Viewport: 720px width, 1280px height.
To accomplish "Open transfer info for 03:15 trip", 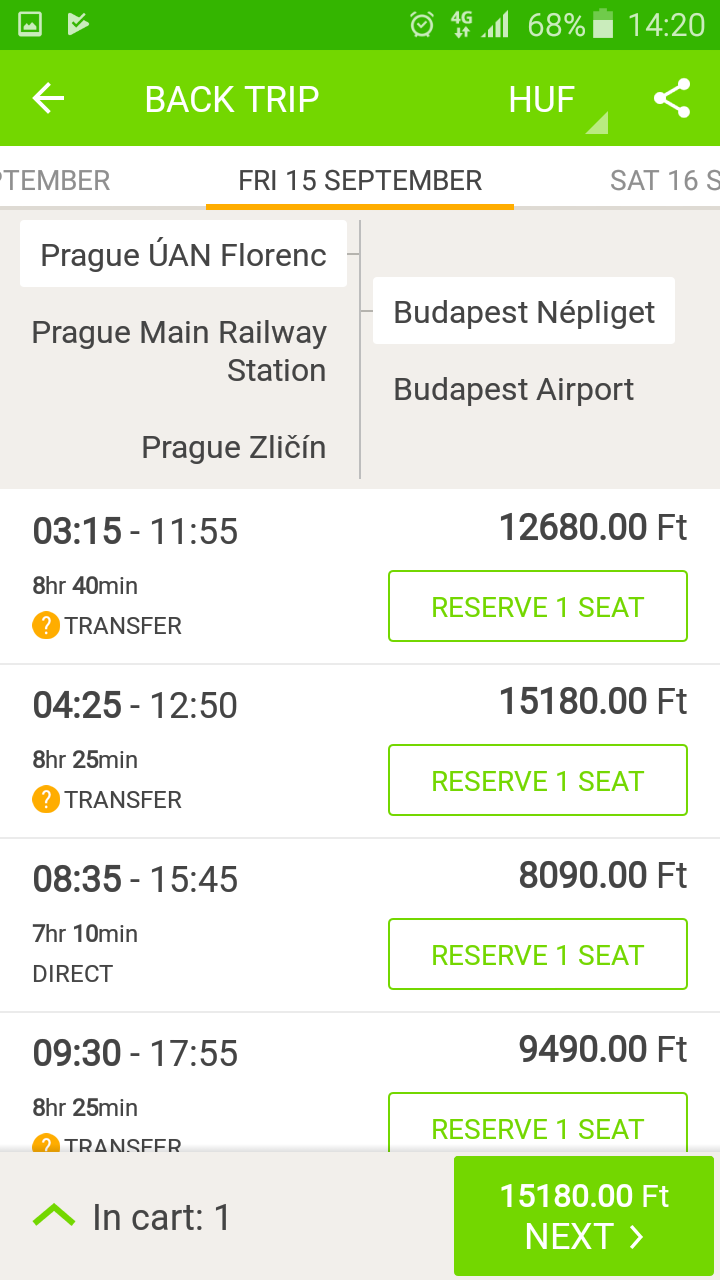I will [46, 626].
